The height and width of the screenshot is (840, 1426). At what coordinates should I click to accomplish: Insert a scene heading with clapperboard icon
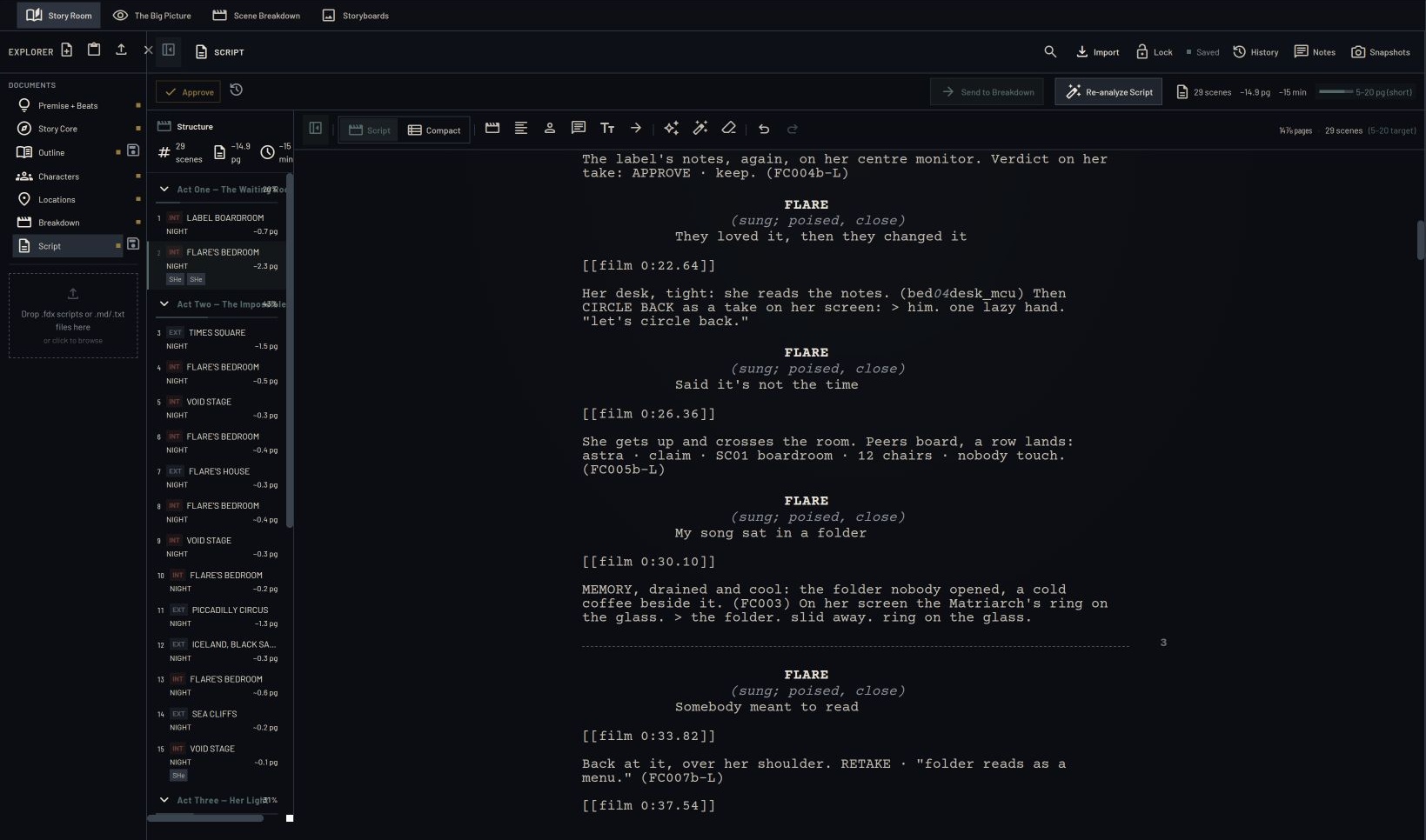(492, 128)
